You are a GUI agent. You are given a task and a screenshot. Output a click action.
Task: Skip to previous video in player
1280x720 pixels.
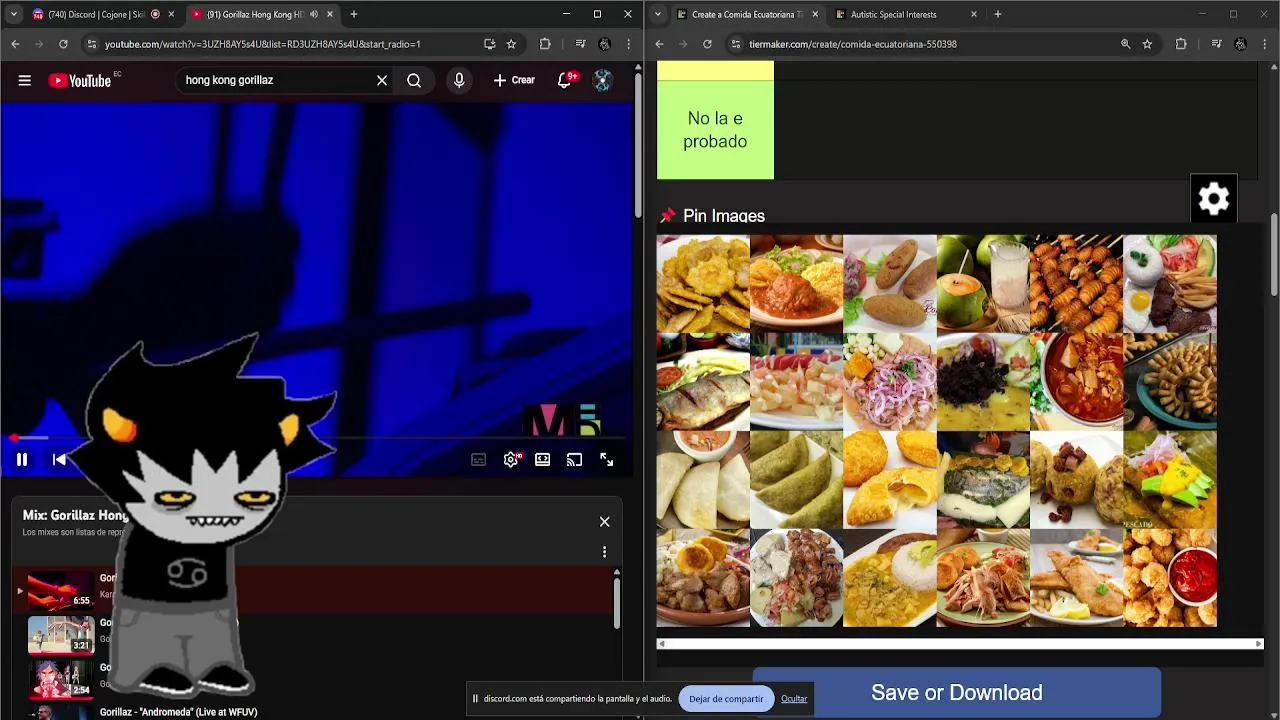[x=59, y=460]
